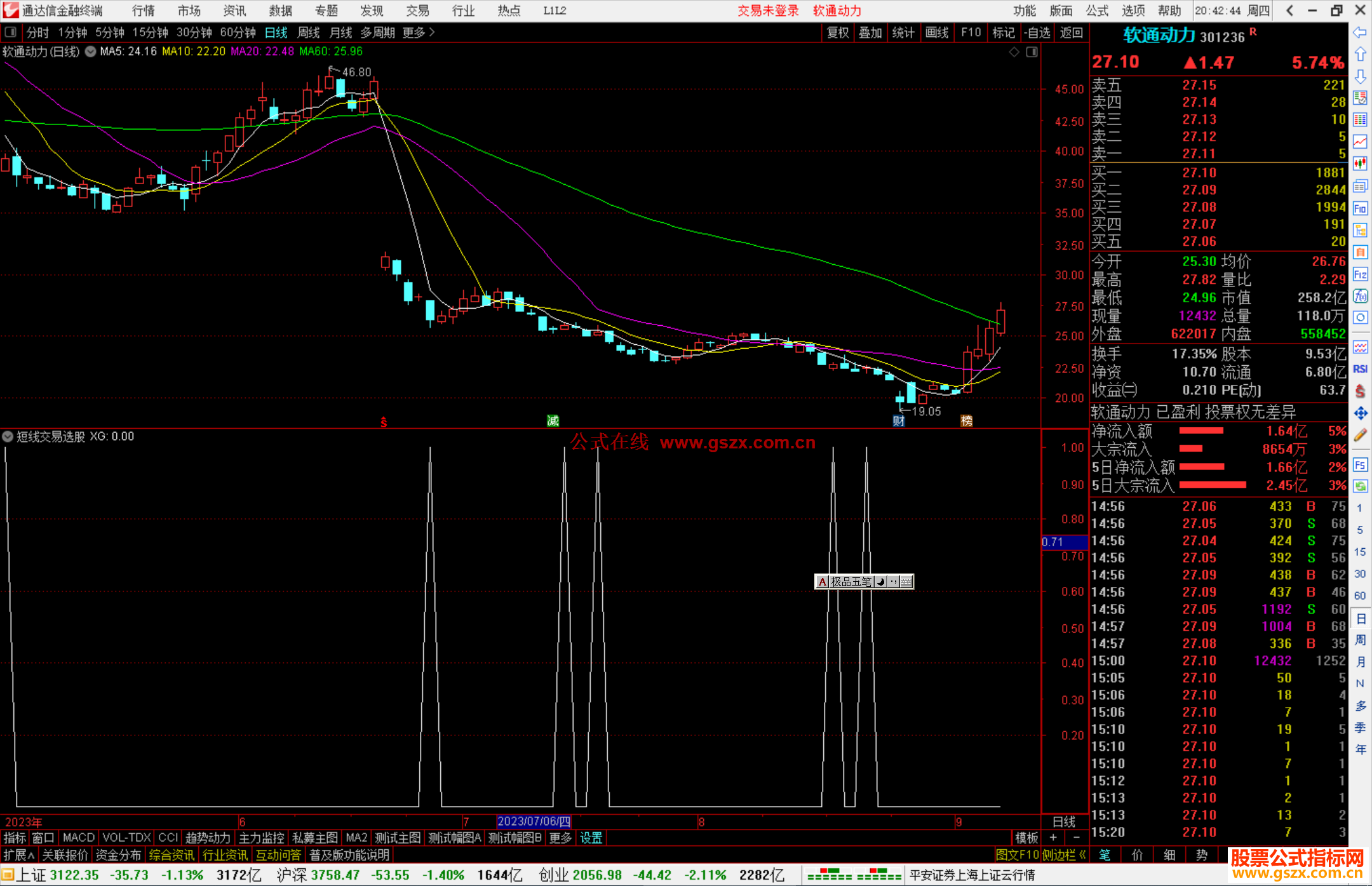
Task: Open the f(x) formula icon
Action: click(x=1360, y=296)
